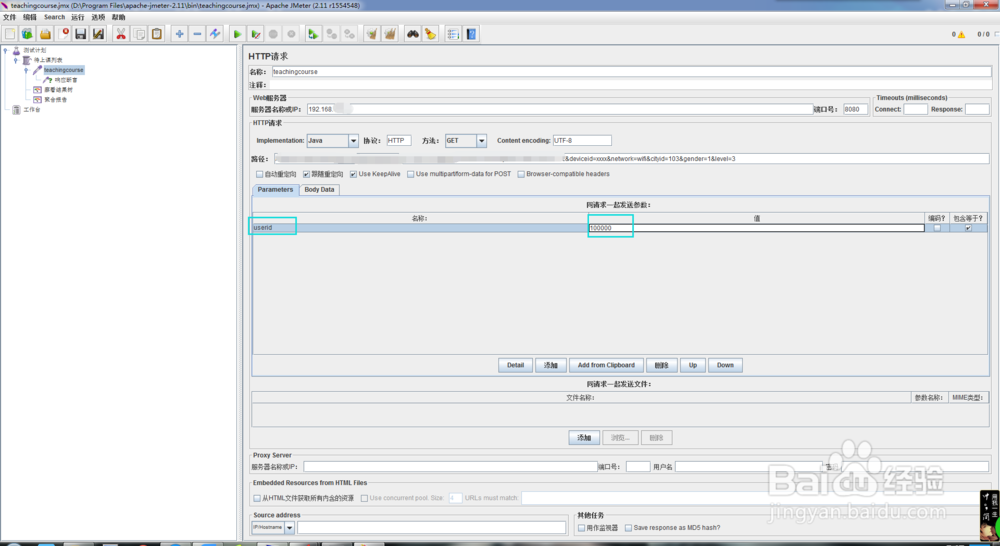Click the Save As toolbar icon
This screenshot has height=546, width=1000.
pos(98,34)
